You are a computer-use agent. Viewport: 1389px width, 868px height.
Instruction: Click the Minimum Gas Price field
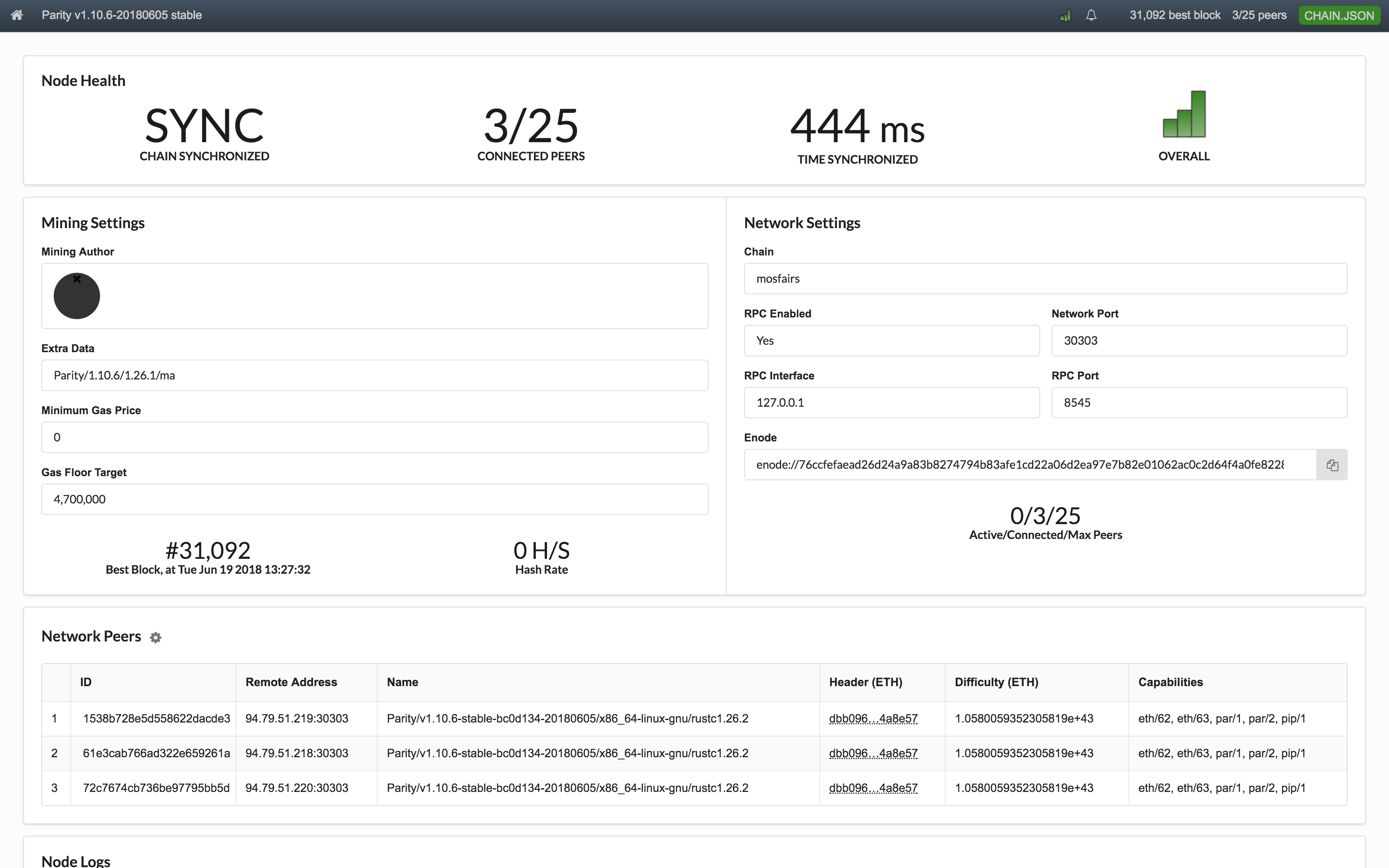click(x=374, y=437)
